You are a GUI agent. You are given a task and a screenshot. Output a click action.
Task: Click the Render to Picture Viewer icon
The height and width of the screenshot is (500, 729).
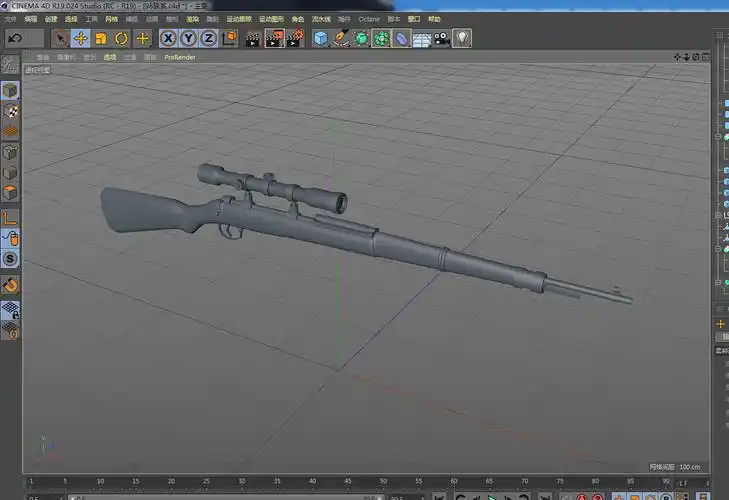[x=274, y=38]
